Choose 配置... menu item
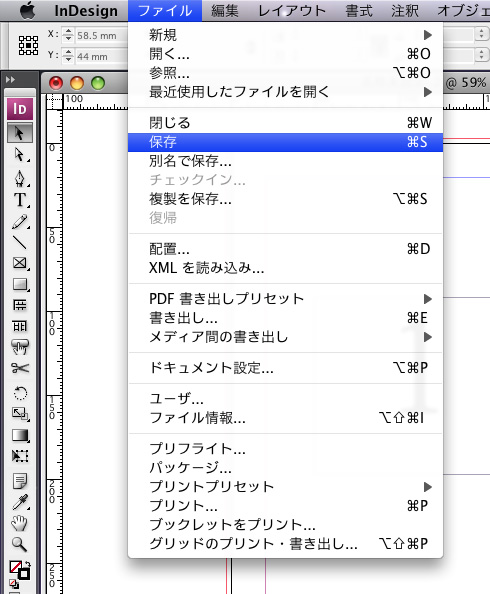Screen dimensions: 490x594 (x=285, y=249)
